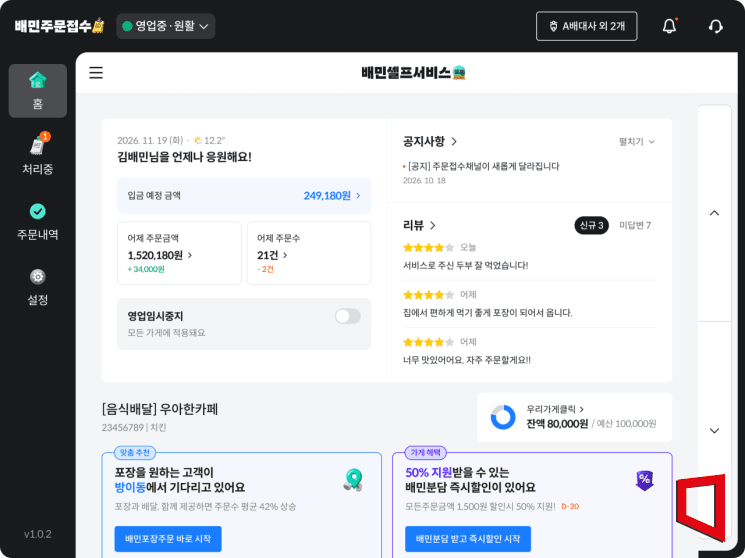Click the 처리중 badge showing 1
Viewport: 745px width, 558px height.
coord(45,136)
